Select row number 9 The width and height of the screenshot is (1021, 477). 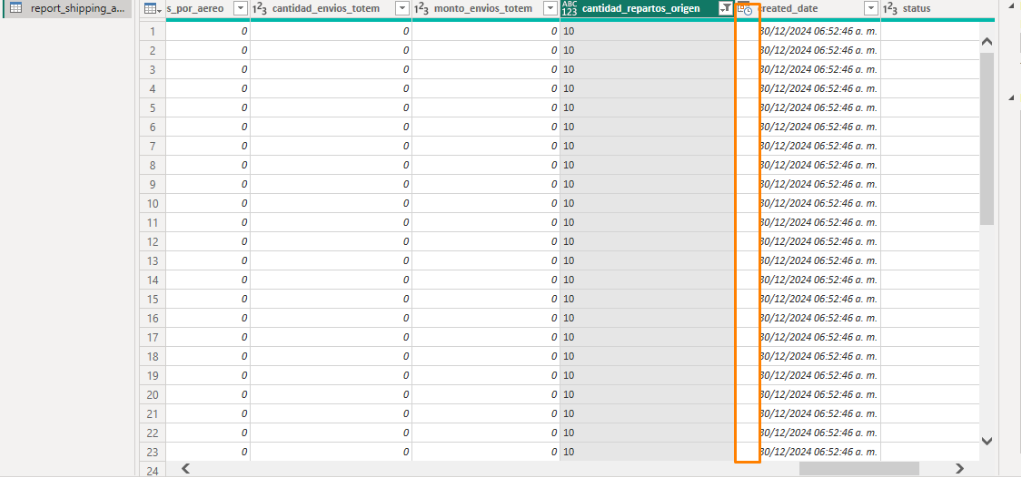[152, 184]
